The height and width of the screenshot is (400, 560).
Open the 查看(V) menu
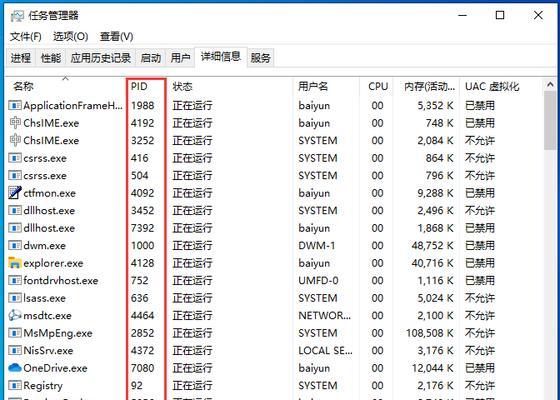tap(116, 36)
